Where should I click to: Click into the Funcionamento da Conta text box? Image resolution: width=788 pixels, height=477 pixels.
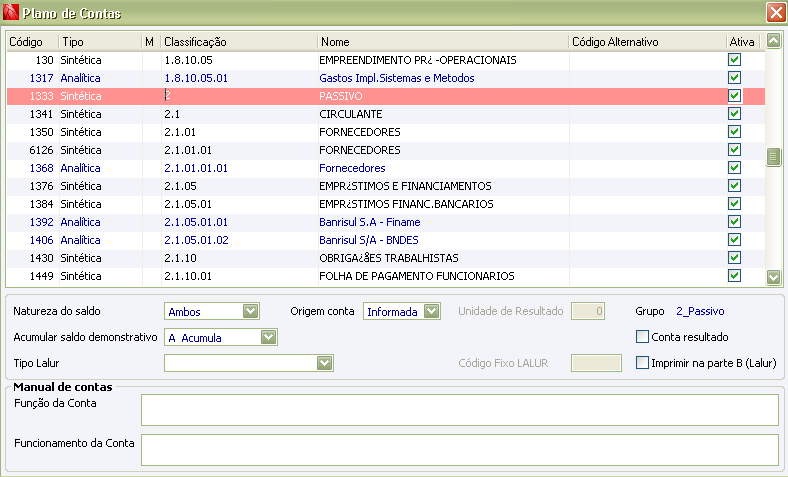click(x=460, y=450)
